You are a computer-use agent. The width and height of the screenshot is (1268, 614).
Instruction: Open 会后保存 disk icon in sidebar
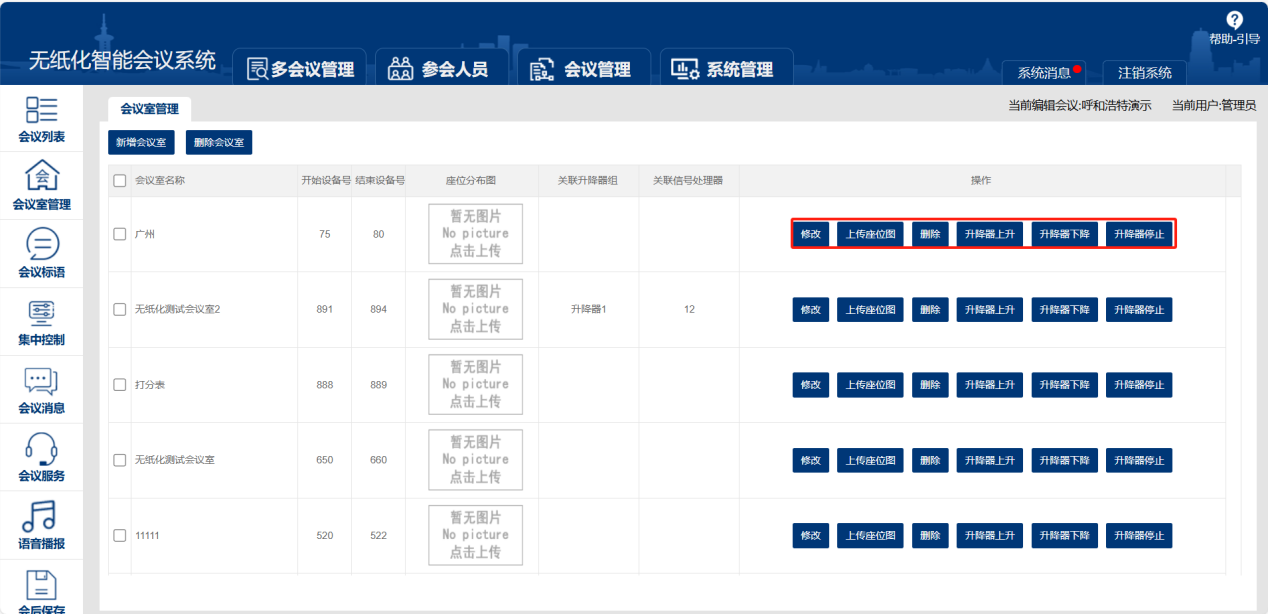pyautogui.click(x=41, y=584)
